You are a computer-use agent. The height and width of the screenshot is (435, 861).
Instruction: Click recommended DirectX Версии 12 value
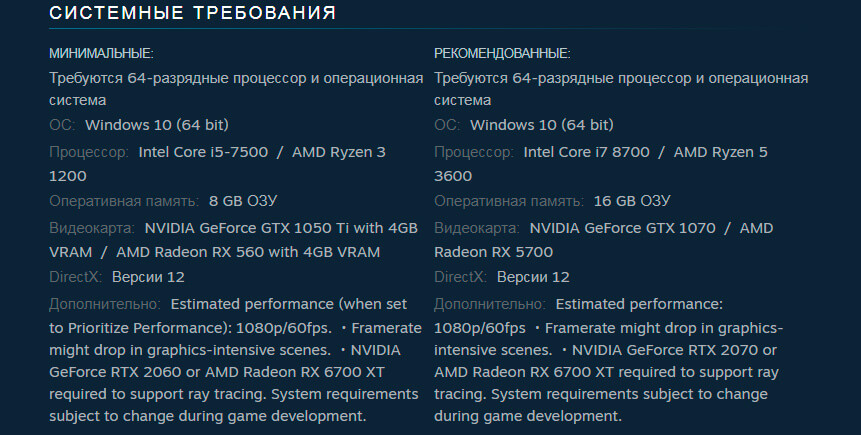click(533, 277)
